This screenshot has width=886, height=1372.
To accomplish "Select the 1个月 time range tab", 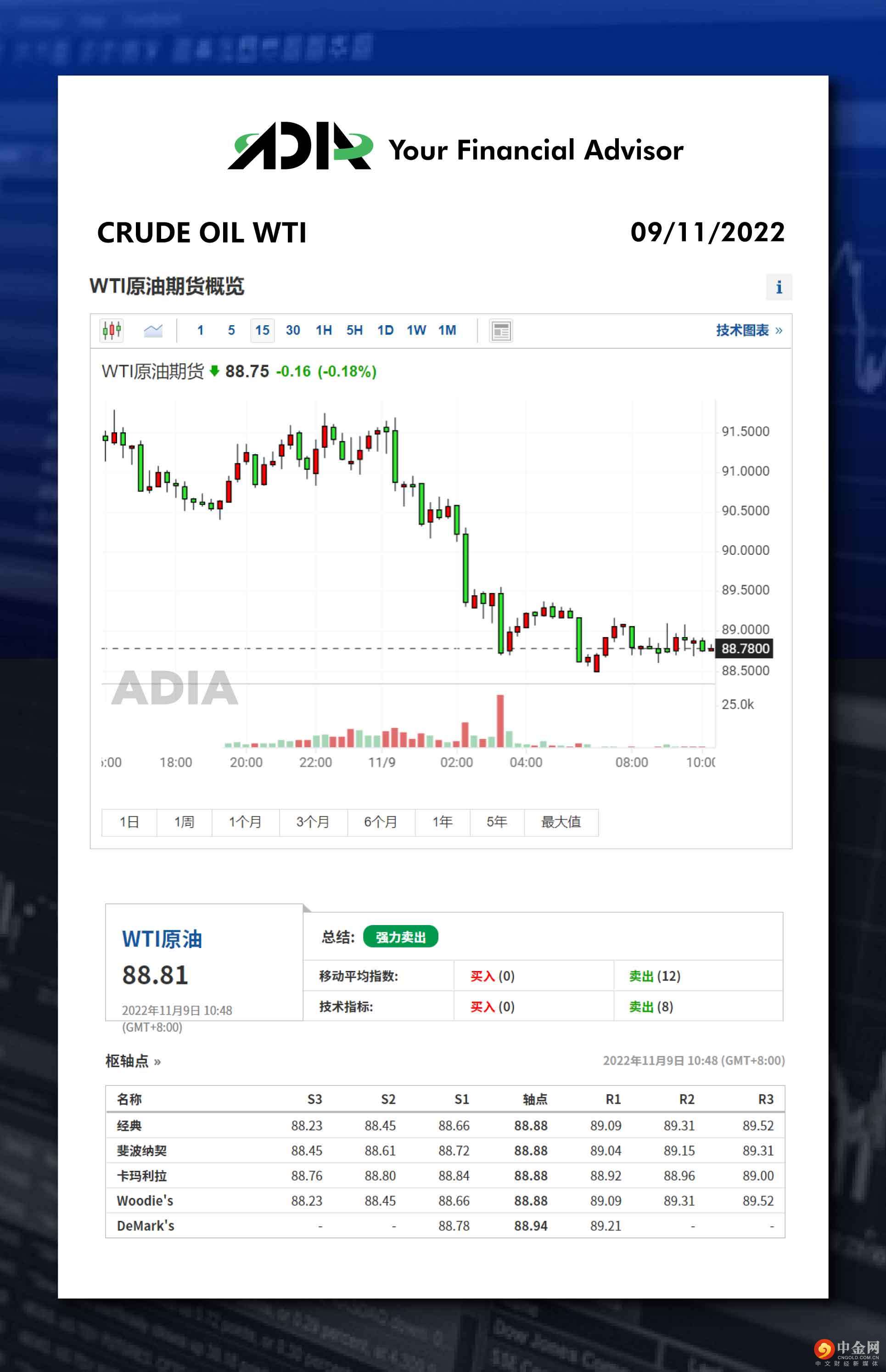I will click(245, 822).
